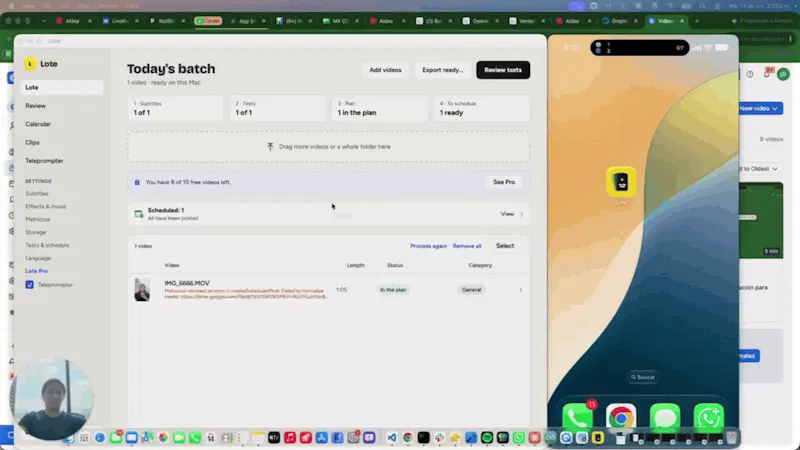The height and width of the screenshot is (450, 800).
Task: Open FaceTime in the macOS Dock
Action: (x=179, y=438)
